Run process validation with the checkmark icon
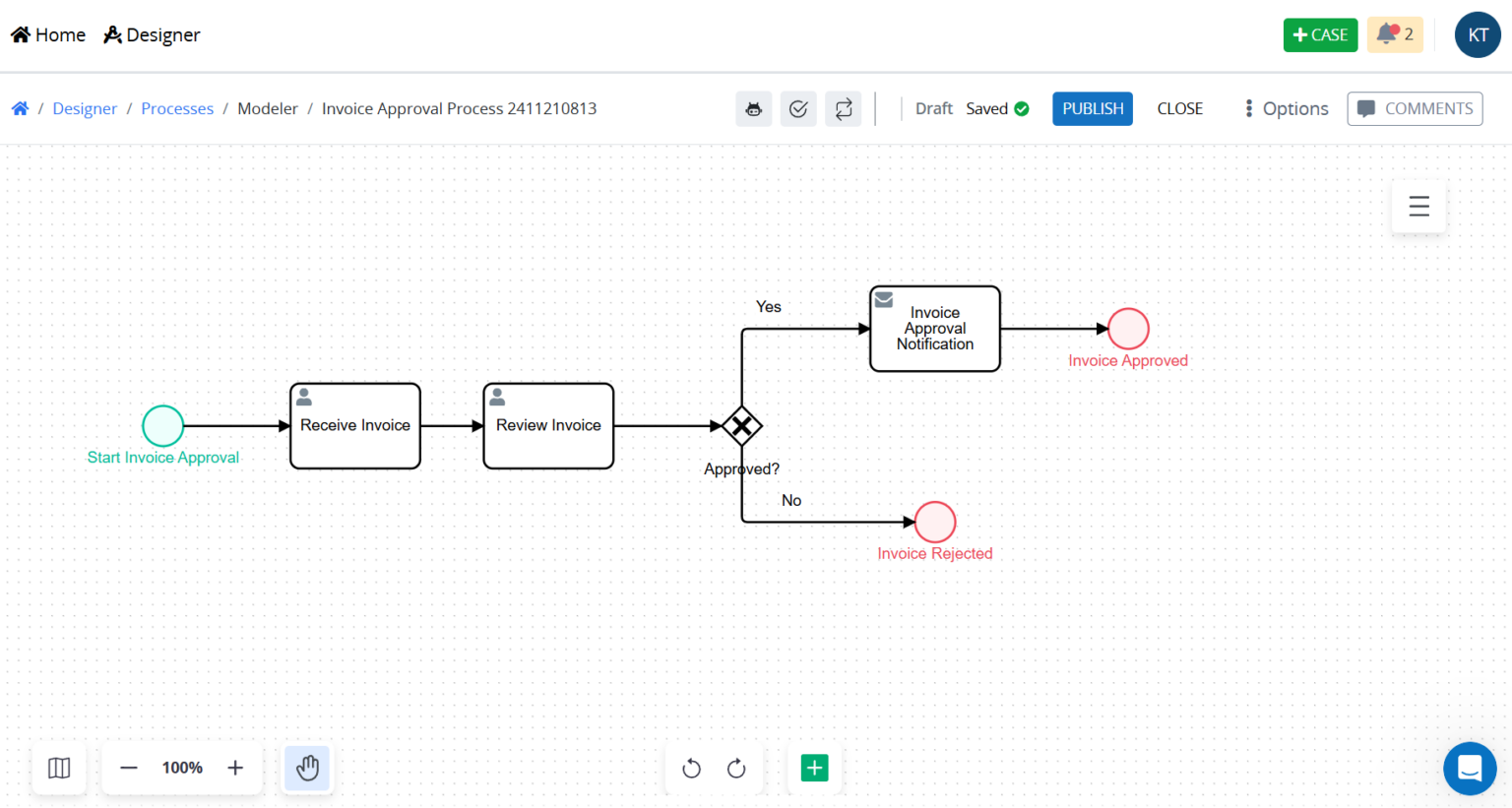1512x808 pixels. click(x=798, y=108)
